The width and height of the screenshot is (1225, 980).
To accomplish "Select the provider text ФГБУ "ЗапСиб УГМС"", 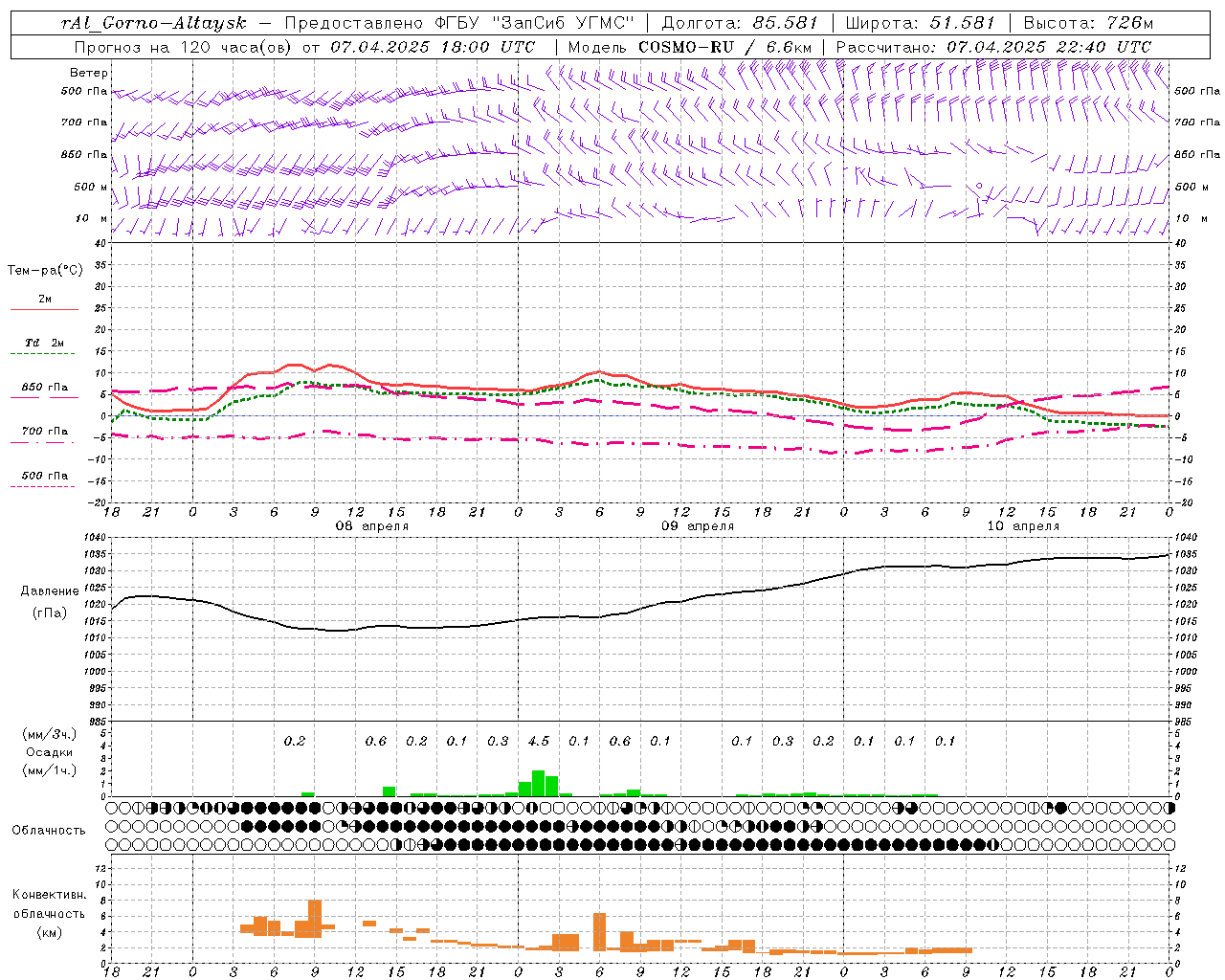I will pos(536,23).
